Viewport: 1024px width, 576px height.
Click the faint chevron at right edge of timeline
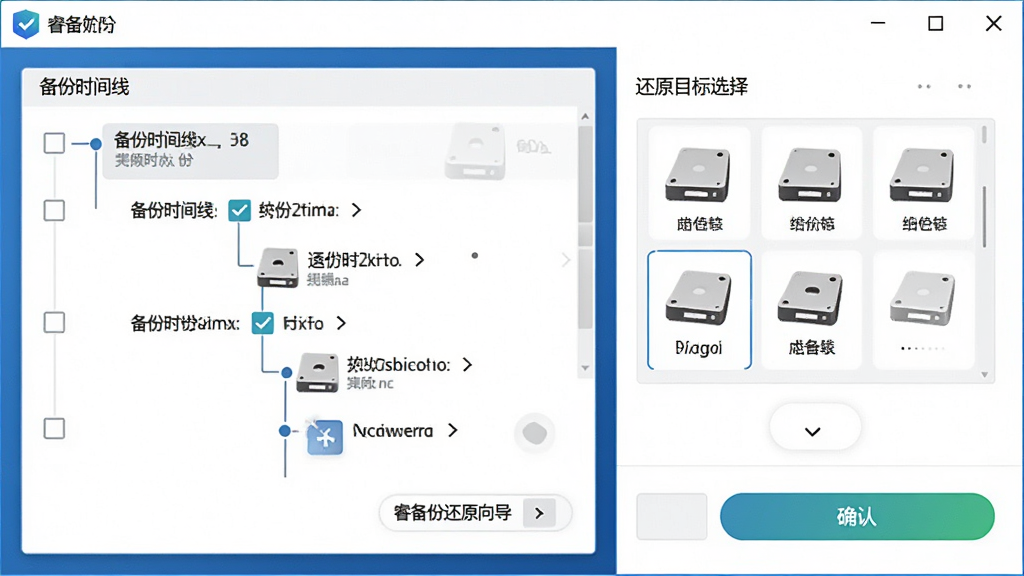tap(566, 260)
